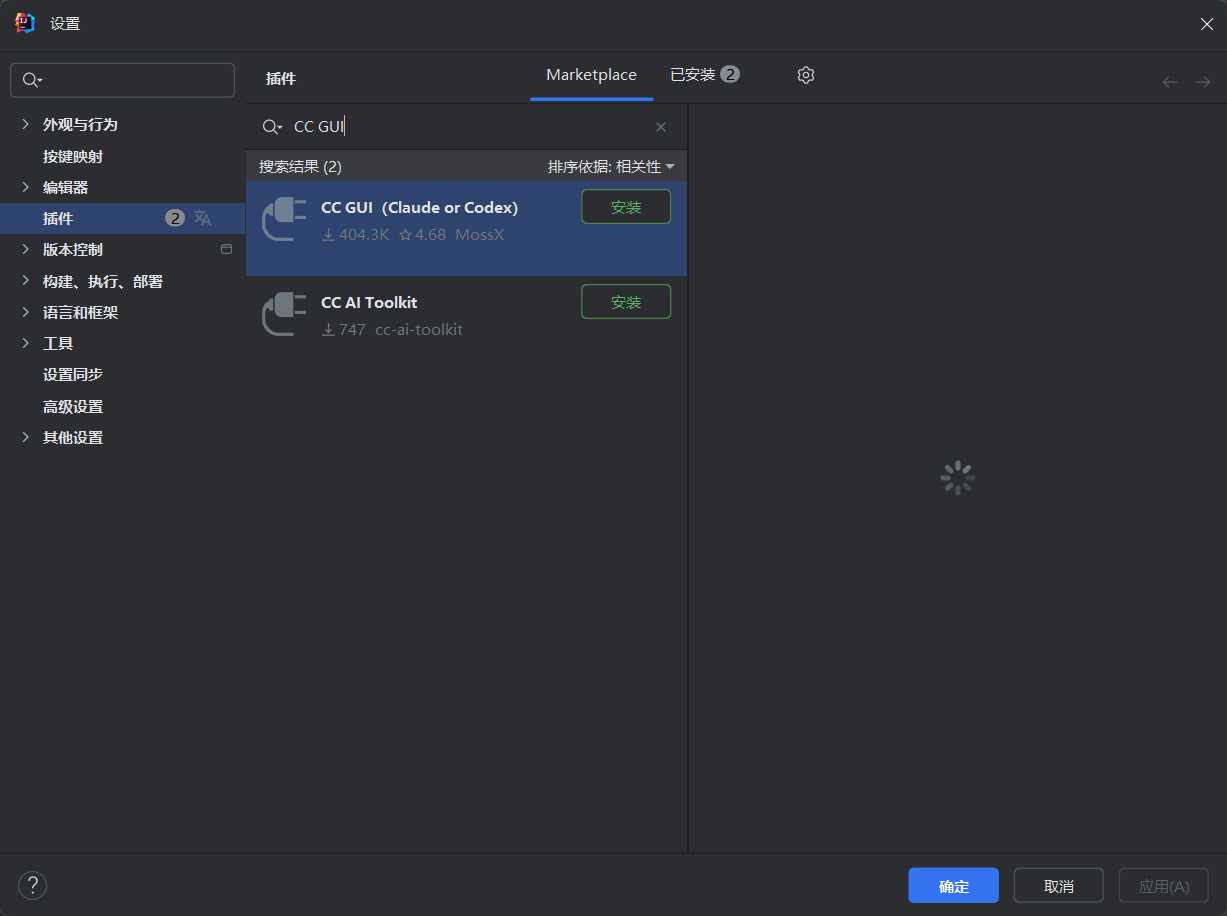Open the help question mark button
1227x916 pixels.
pyautogui.click(x=33, y=885)
